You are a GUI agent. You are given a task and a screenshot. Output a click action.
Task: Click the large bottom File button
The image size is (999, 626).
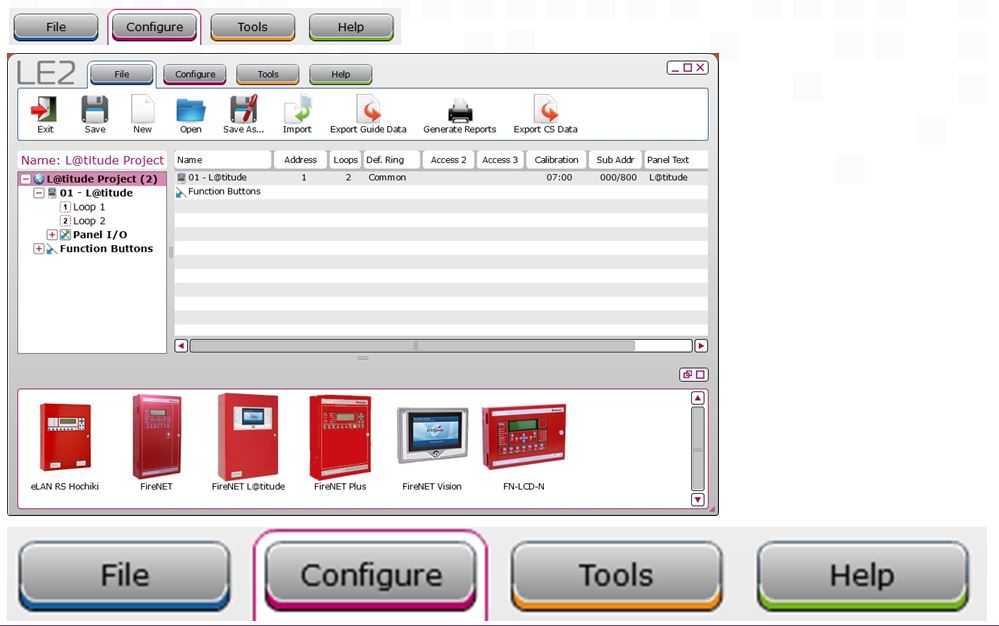point(124,575)
